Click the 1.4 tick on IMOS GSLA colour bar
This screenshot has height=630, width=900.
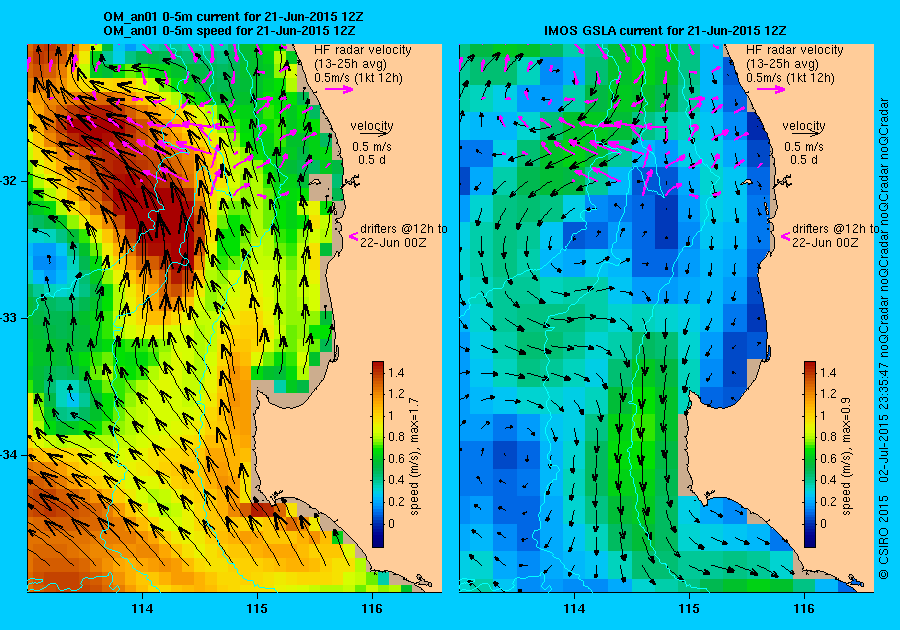pyautogui.click(x=828, y=372)
